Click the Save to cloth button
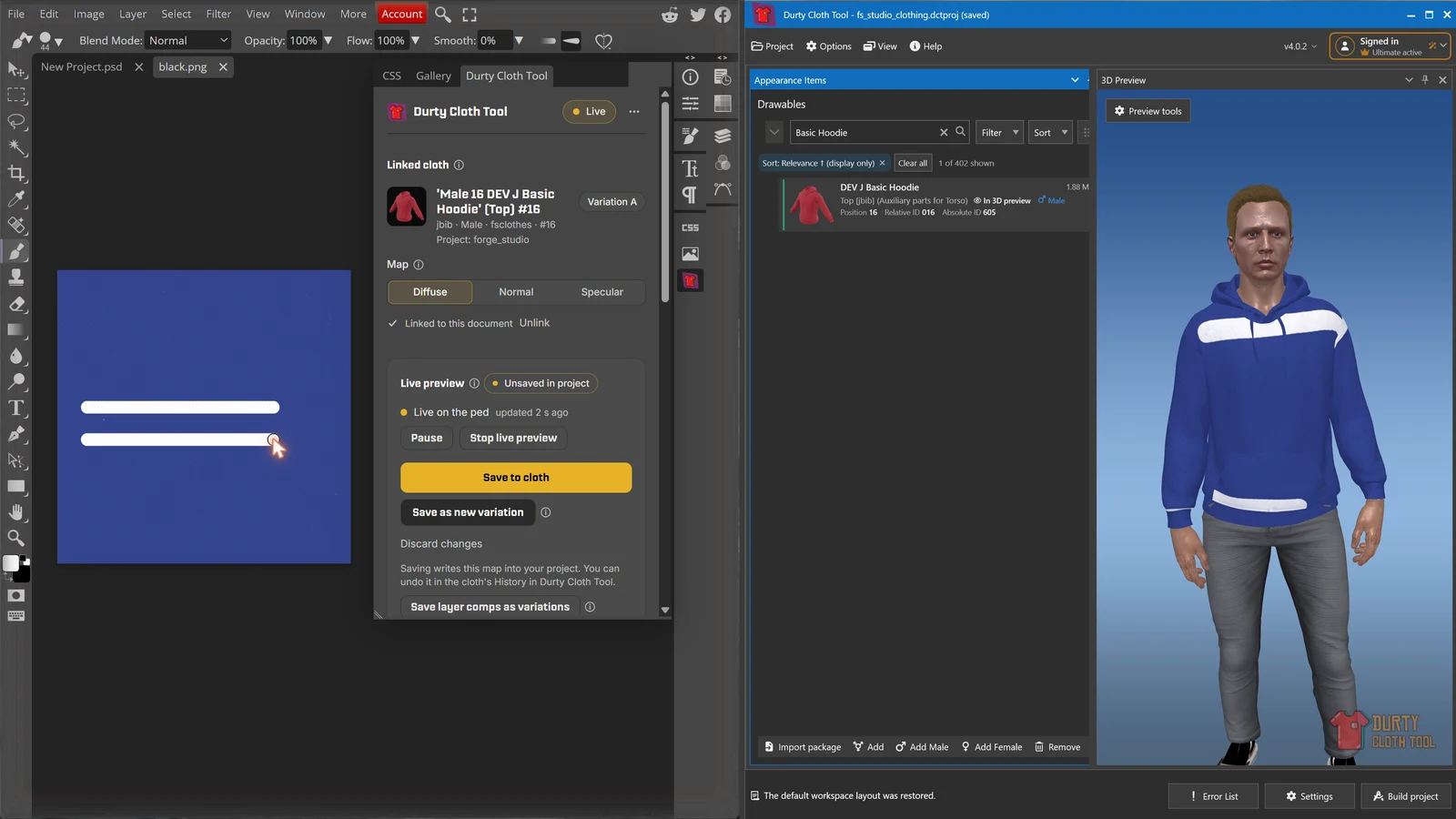 [516, 478]
